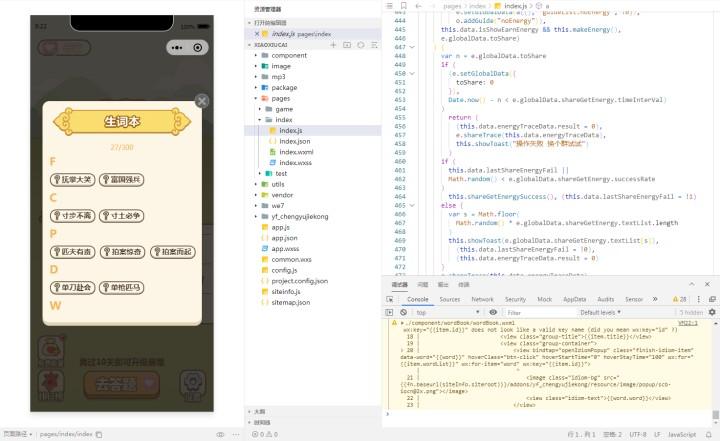
Task: Show more DevTools tabs chevron
Action: (x=655, y=299)
